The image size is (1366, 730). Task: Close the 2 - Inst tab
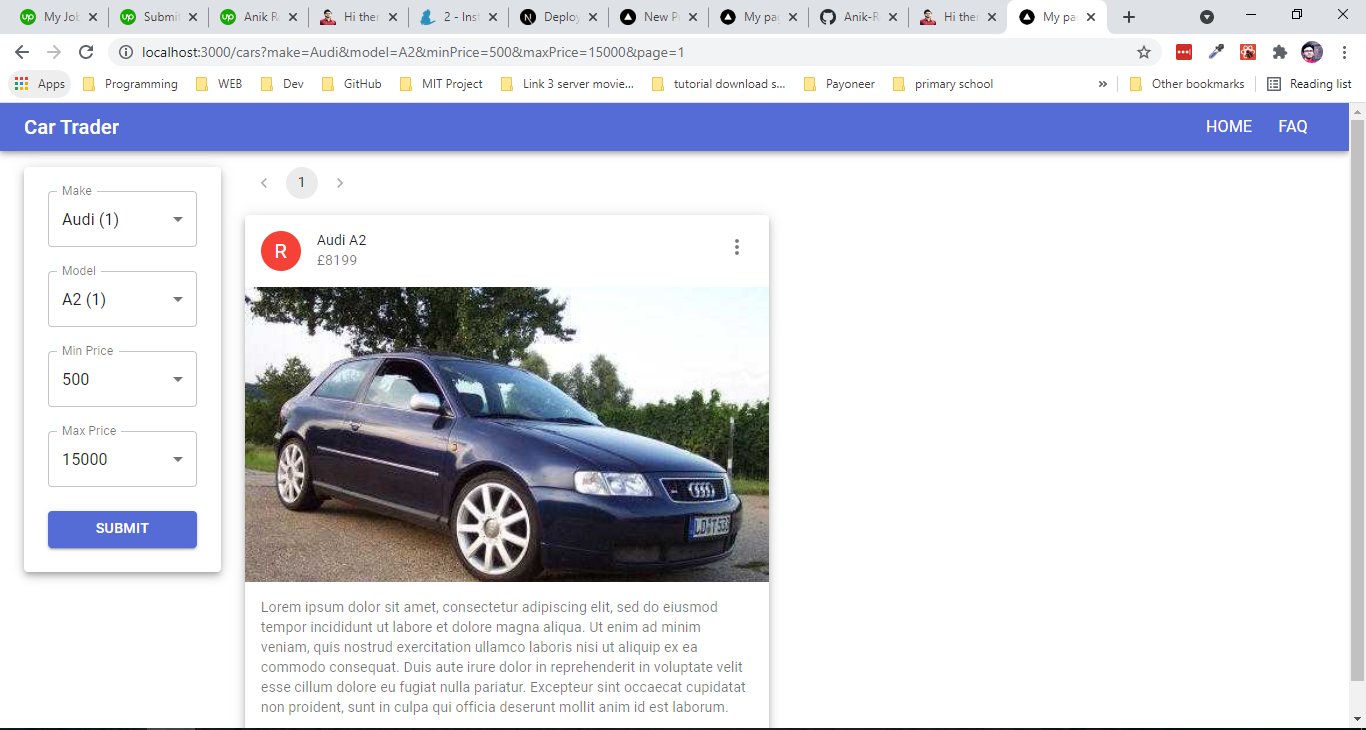click(x=493, y=17)
